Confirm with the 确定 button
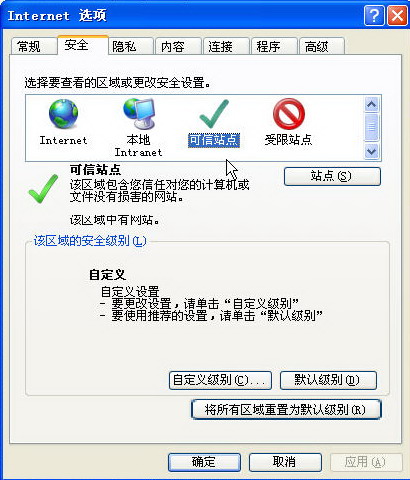 [x=204, y=462]
